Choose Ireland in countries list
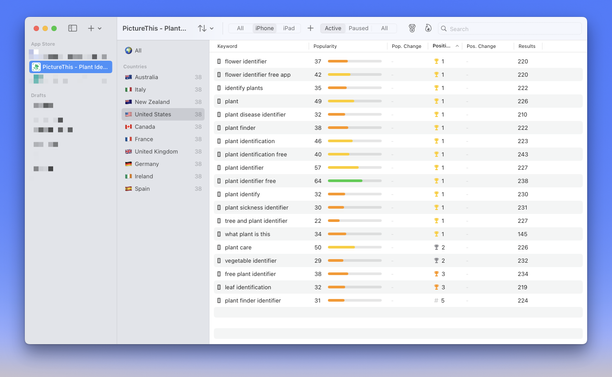This screenshot has height=377, width=612. [163, 176]
